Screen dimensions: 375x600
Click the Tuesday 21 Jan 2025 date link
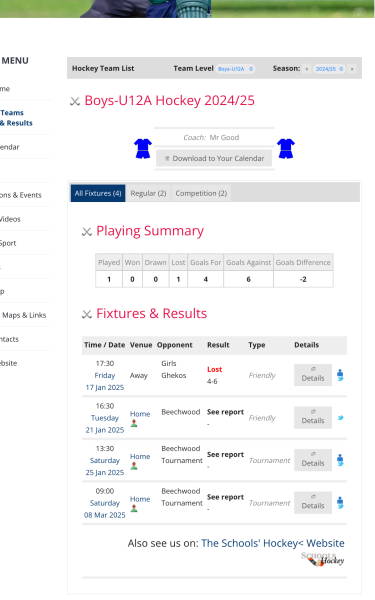[105, 424]
